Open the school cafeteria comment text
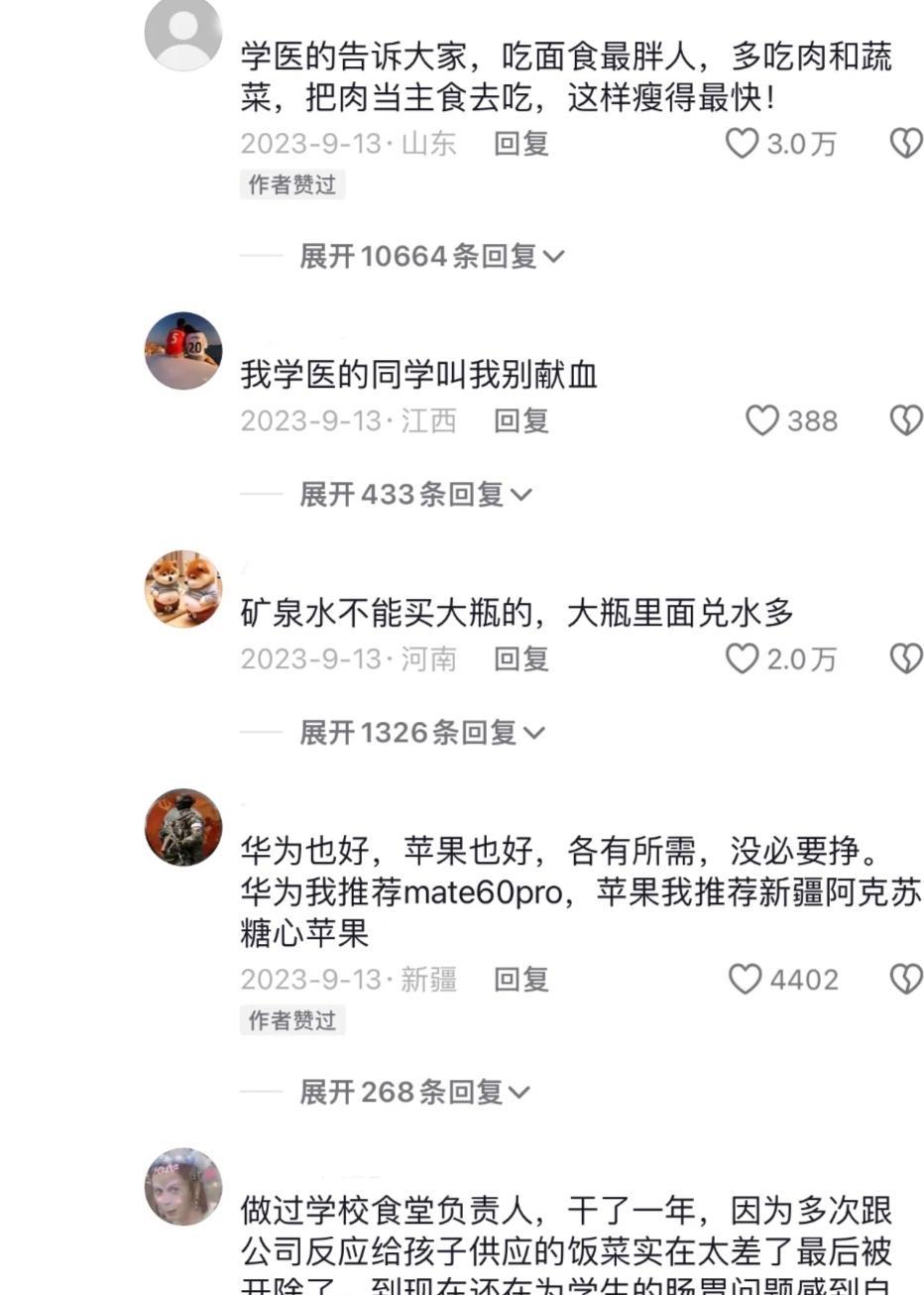This screenshot has width=924, height=1295. coord(567,1249)
